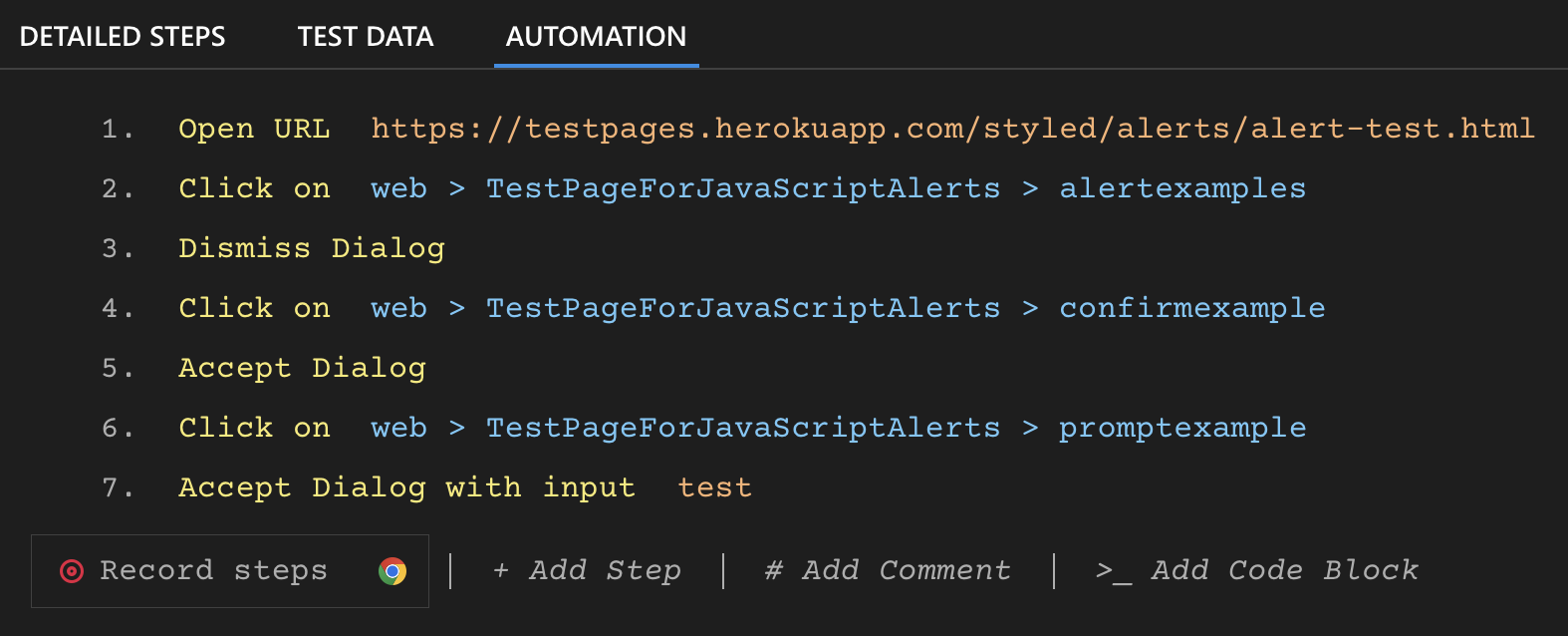The width and height of the screenshot is (1568, 636).
Task: Select the AUTOMATION tab
Action: pyautogui.click(x=595, y=36)
